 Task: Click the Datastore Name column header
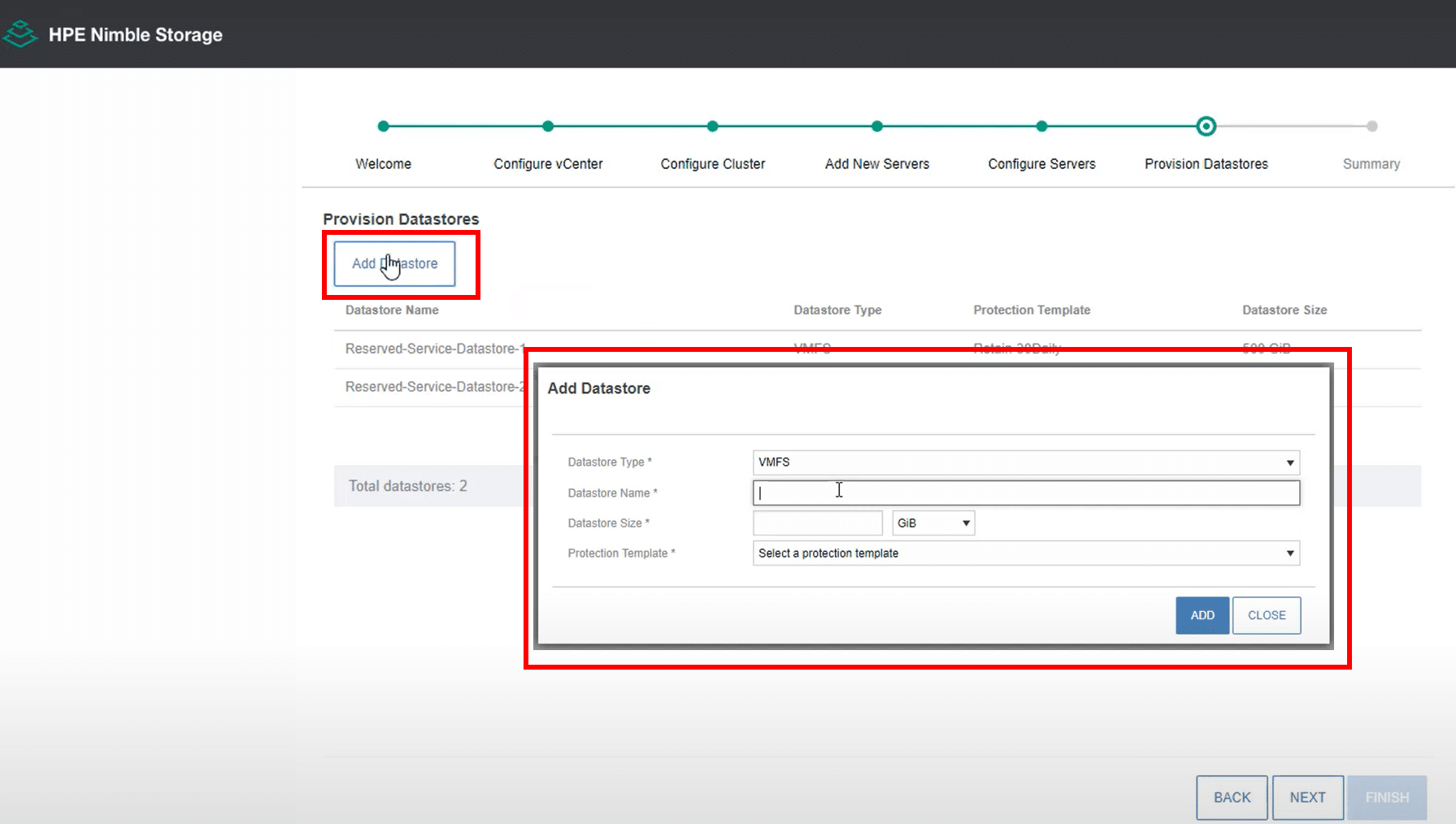coord(392,310)
